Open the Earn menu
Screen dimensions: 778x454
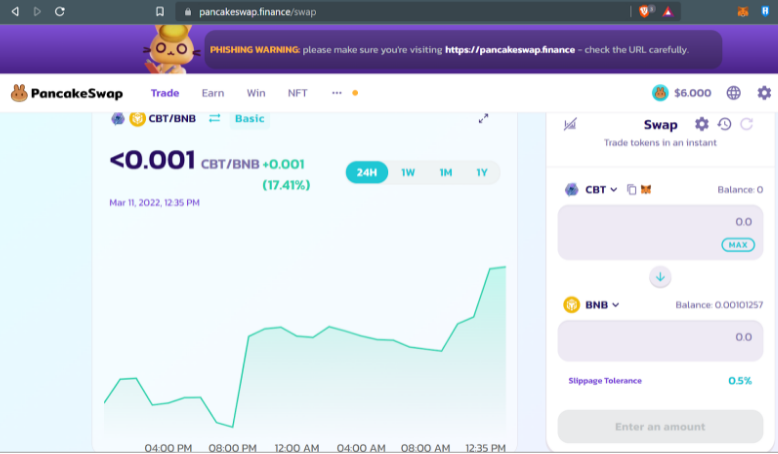[213, 93]
